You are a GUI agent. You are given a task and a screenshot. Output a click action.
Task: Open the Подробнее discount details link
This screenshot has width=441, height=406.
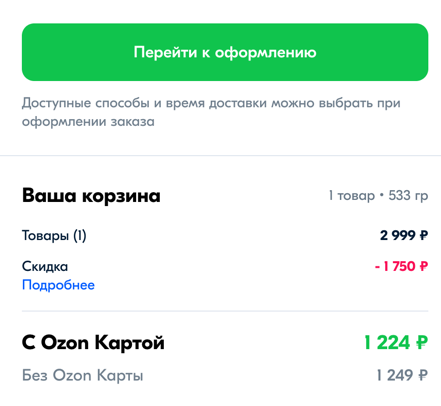tap(58, 285)
